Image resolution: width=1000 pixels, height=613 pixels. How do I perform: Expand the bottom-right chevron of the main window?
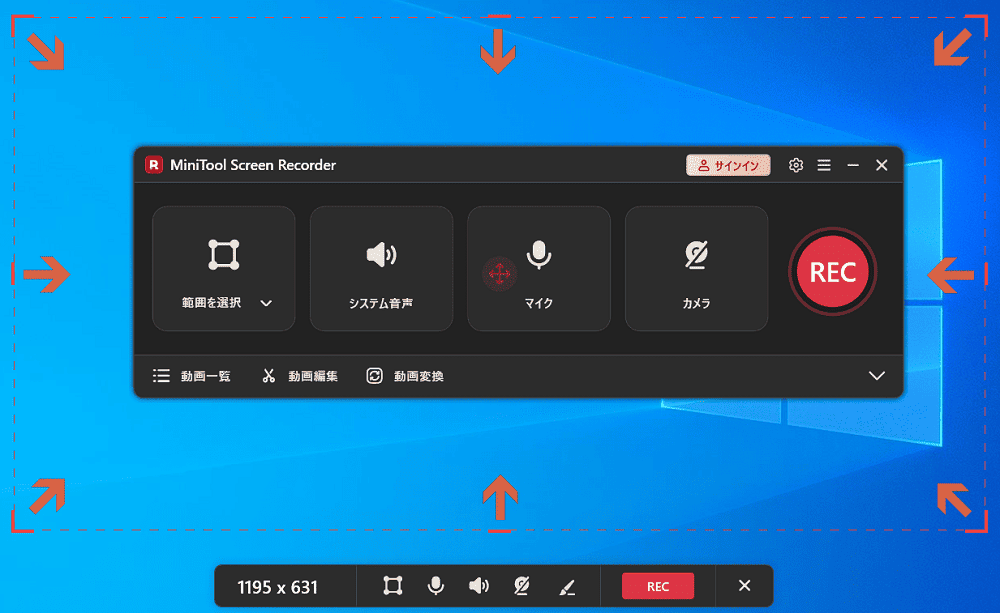877,376
